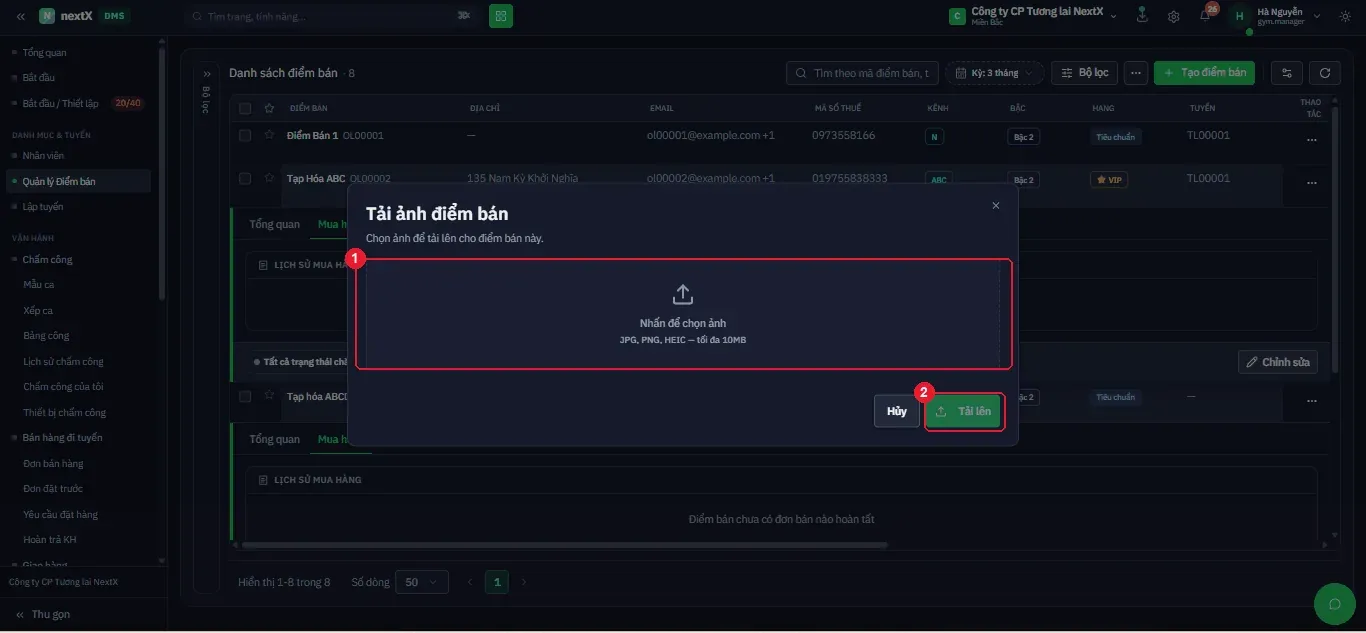Open Bắt đầu in the sidebar
Screen dimensions: 1366x633
[38, 77]
